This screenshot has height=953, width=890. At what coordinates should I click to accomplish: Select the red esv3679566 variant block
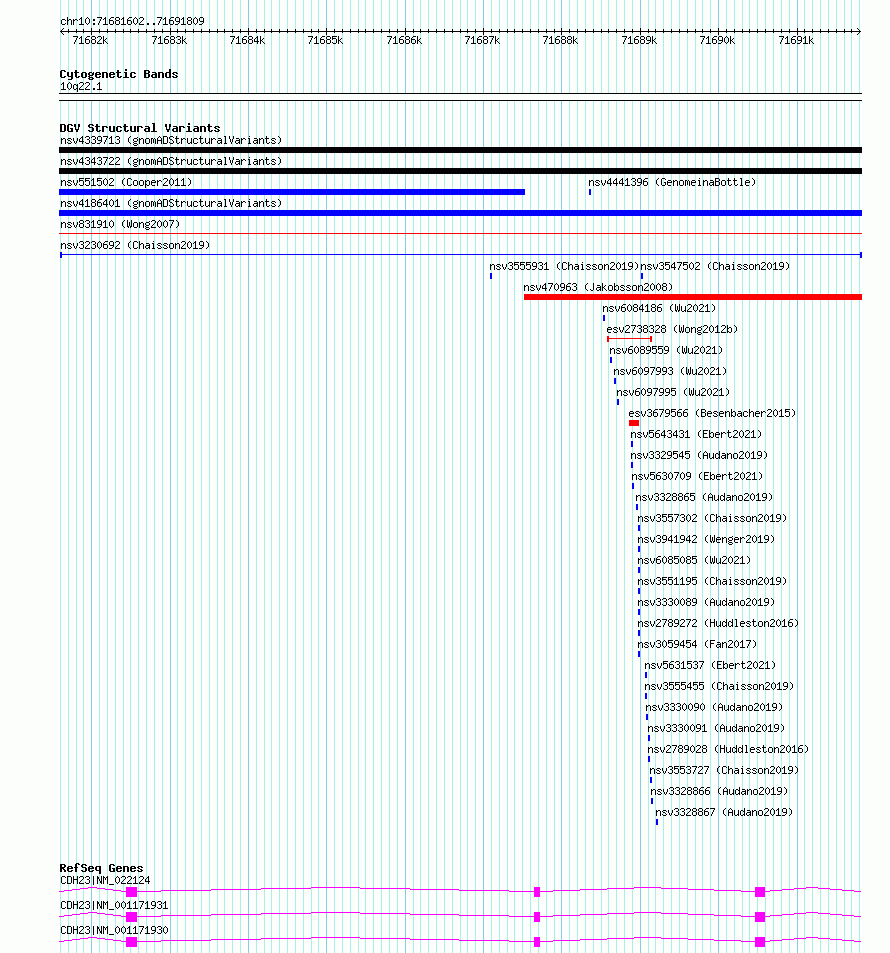click(x=634, y=423)
